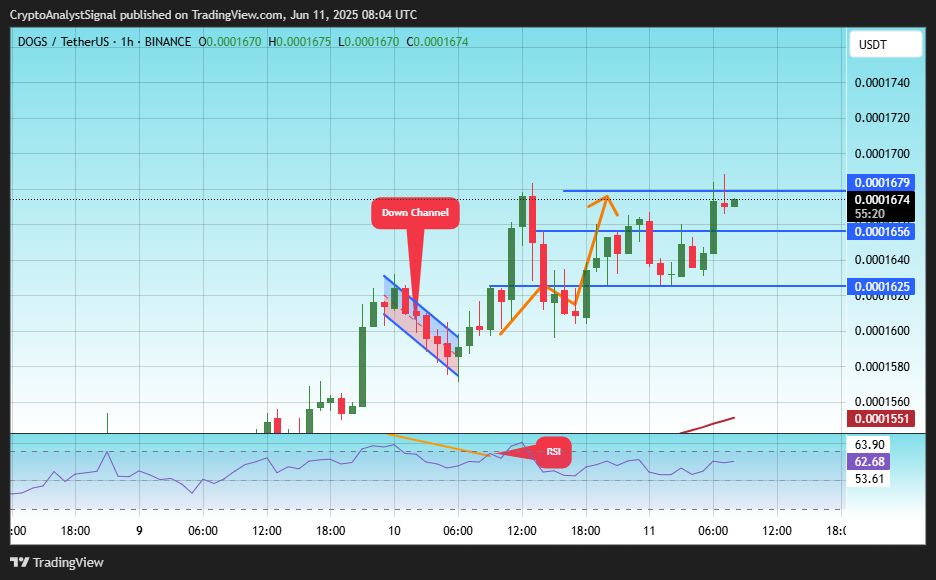Screen dimensions: 936x580
Task: Click the TradingView logo at bottom left
Action: pyautogui.click(x=57, y=562)
